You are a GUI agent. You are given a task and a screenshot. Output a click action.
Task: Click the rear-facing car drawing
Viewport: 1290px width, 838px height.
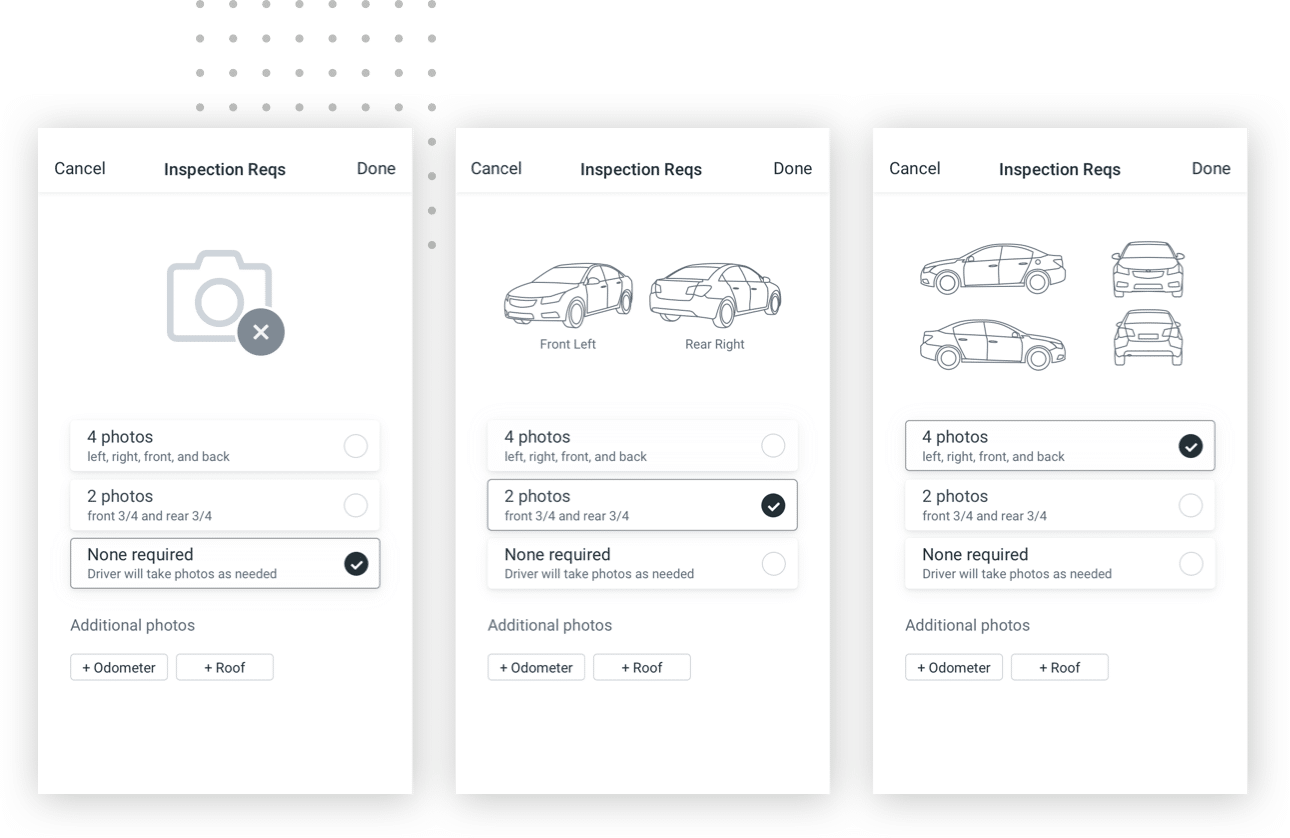point(1148,338)
